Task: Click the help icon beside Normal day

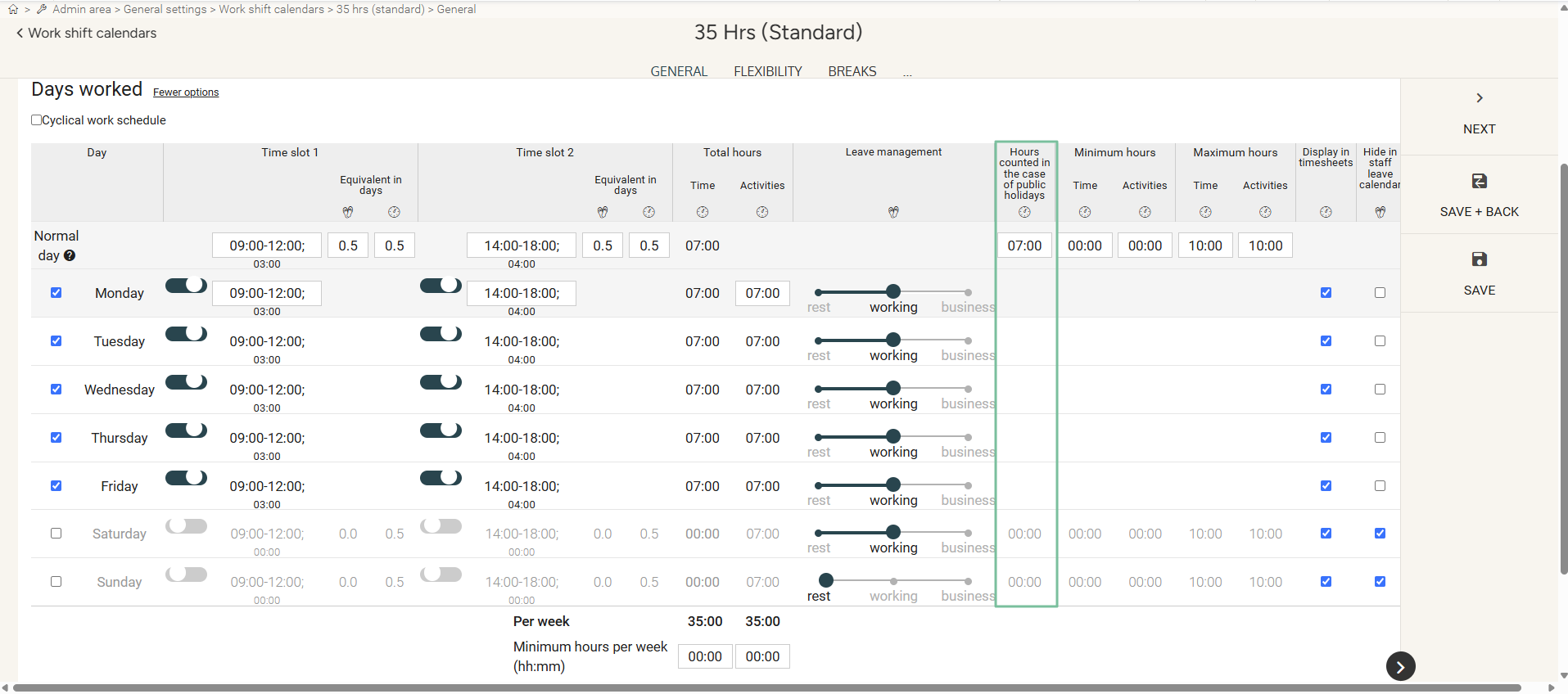Action: (70, 255)
